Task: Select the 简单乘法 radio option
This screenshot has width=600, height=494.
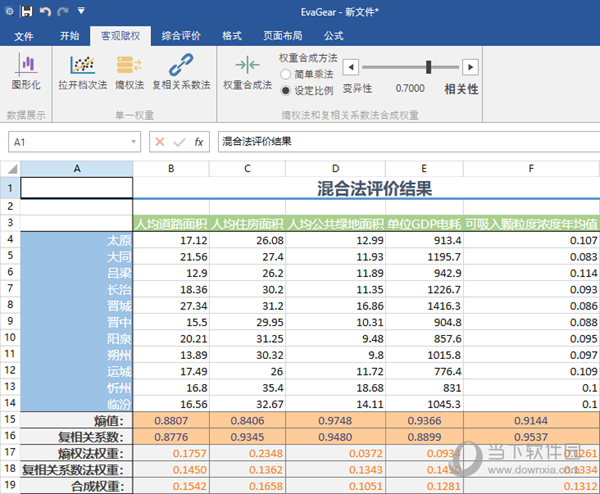Action: click(285, 74)
